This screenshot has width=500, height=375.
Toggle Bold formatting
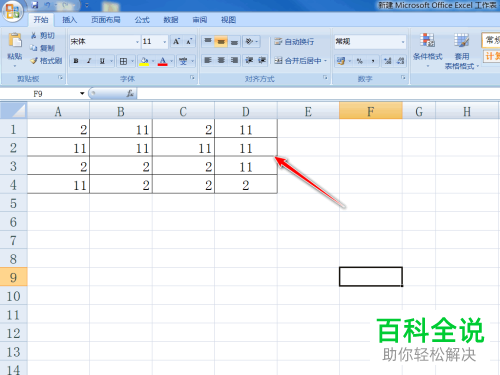(x=76, y=61)
